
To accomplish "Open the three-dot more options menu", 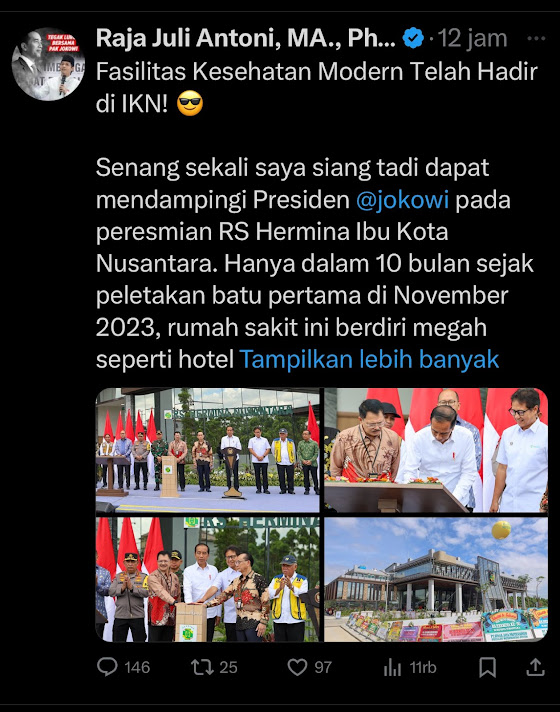I will [x=536, y=39].
